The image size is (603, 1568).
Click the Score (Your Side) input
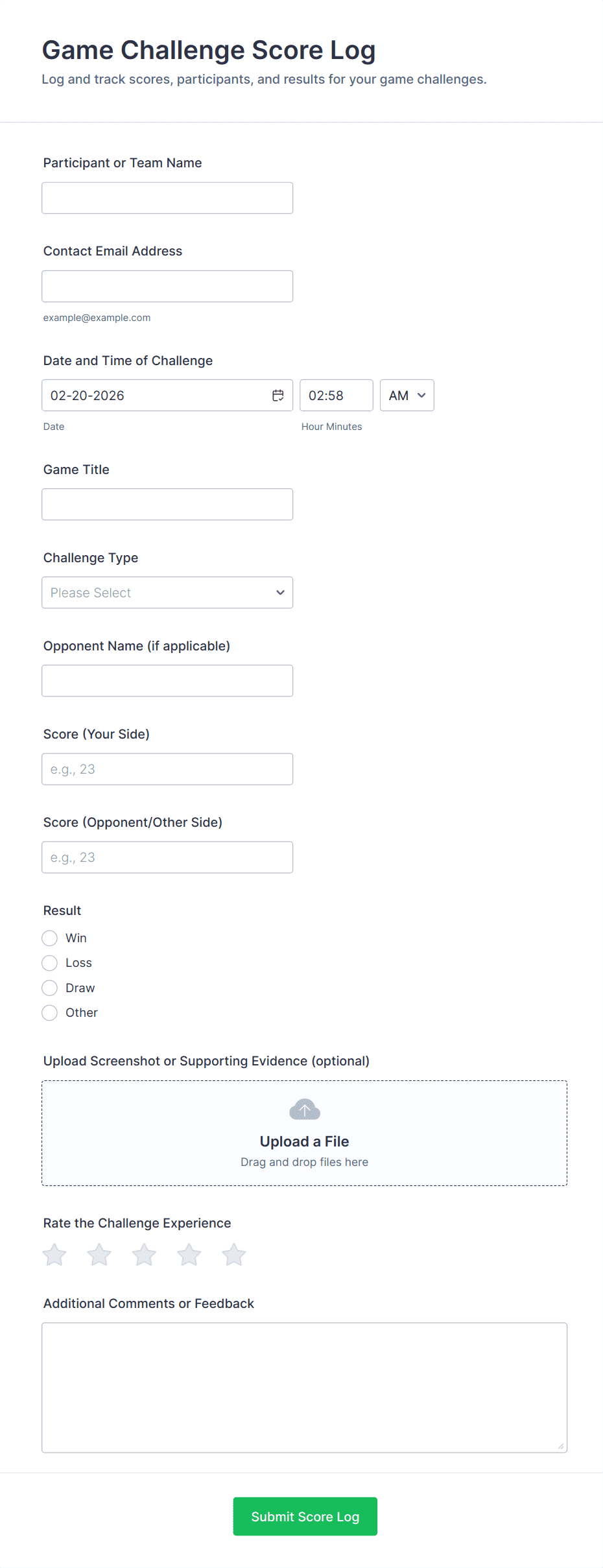click(167, 769)
